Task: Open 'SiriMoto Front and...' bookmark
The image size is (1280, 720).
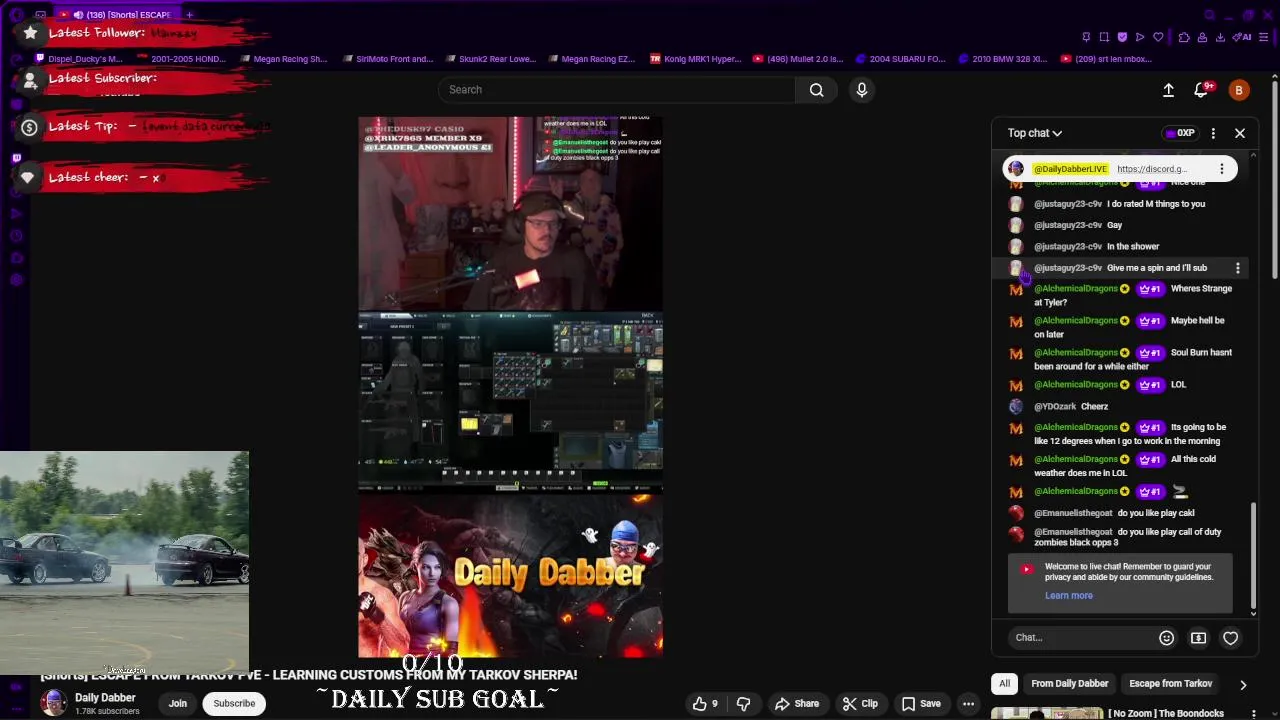Action: (x=386, y=59)
